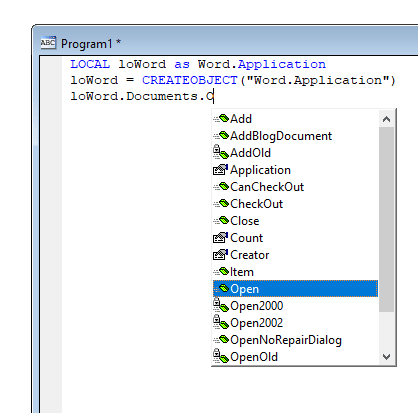Click the method icon beside Item
Viewport: 418px width, 413px height.
pyautogui.click(x=221, y=272)
